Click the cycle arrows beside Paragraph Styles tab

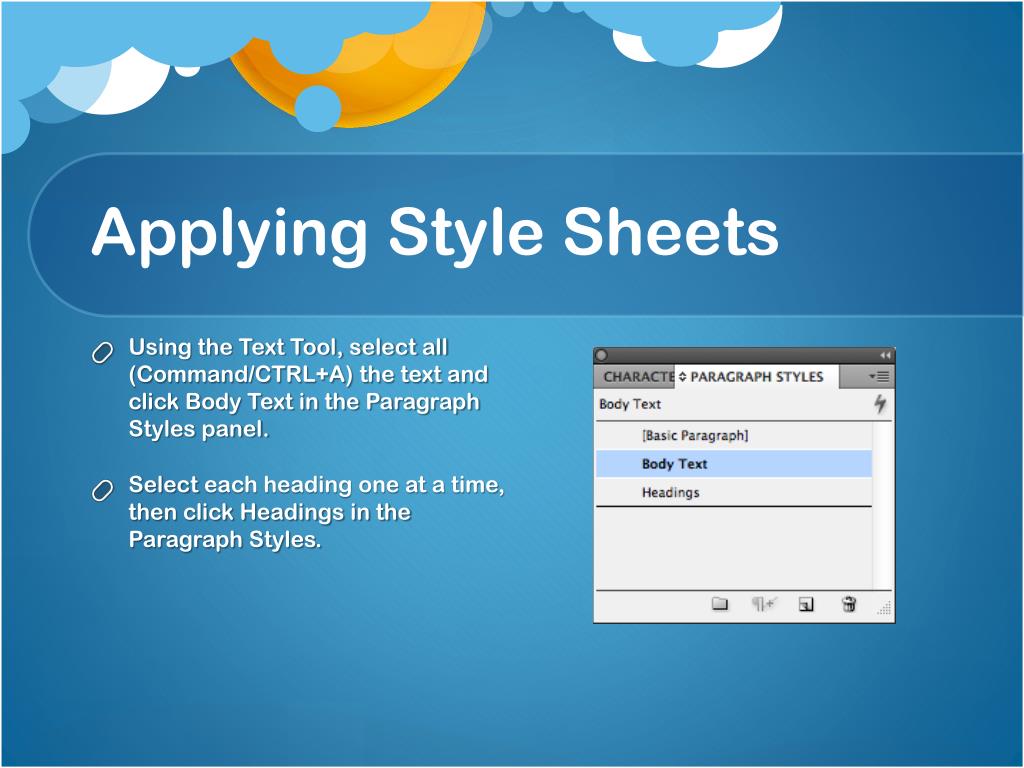tap(682, 377)
